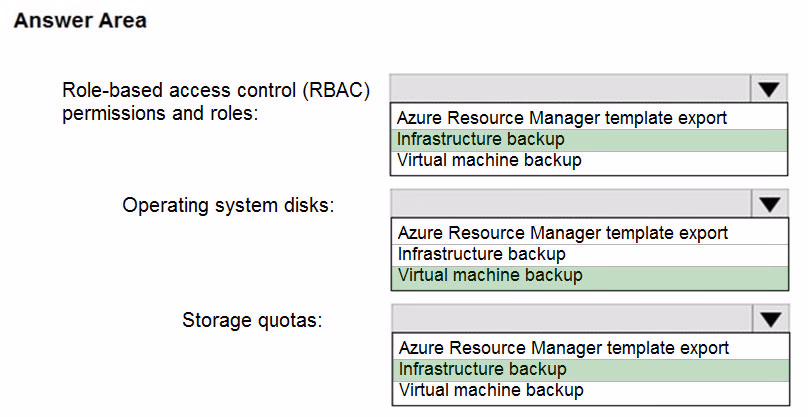
Task: Open the Operating system disks dropdown arrow
Action: 770,205
